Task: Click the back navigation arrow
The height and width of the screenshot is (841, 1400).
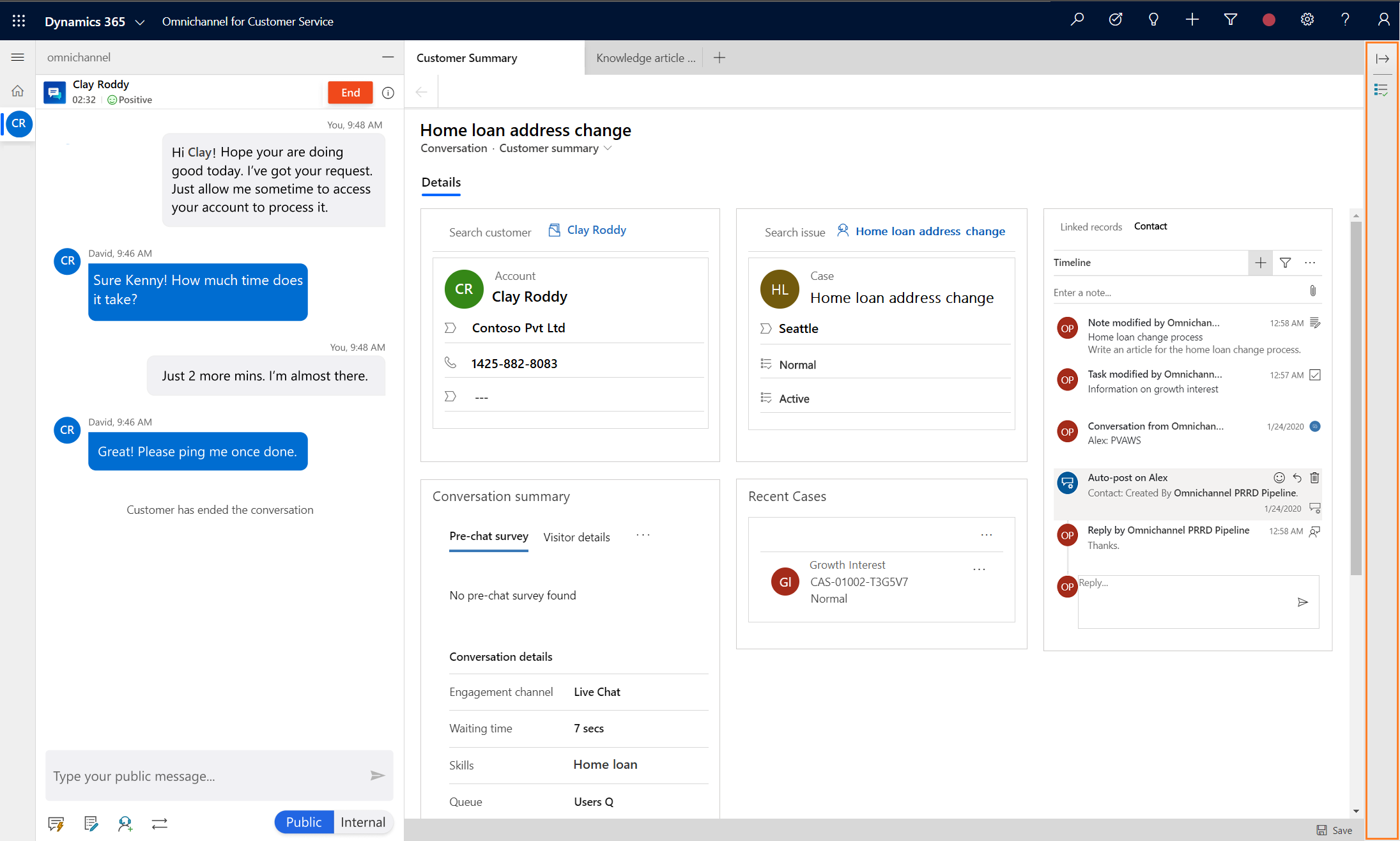Action: [421, 92]
